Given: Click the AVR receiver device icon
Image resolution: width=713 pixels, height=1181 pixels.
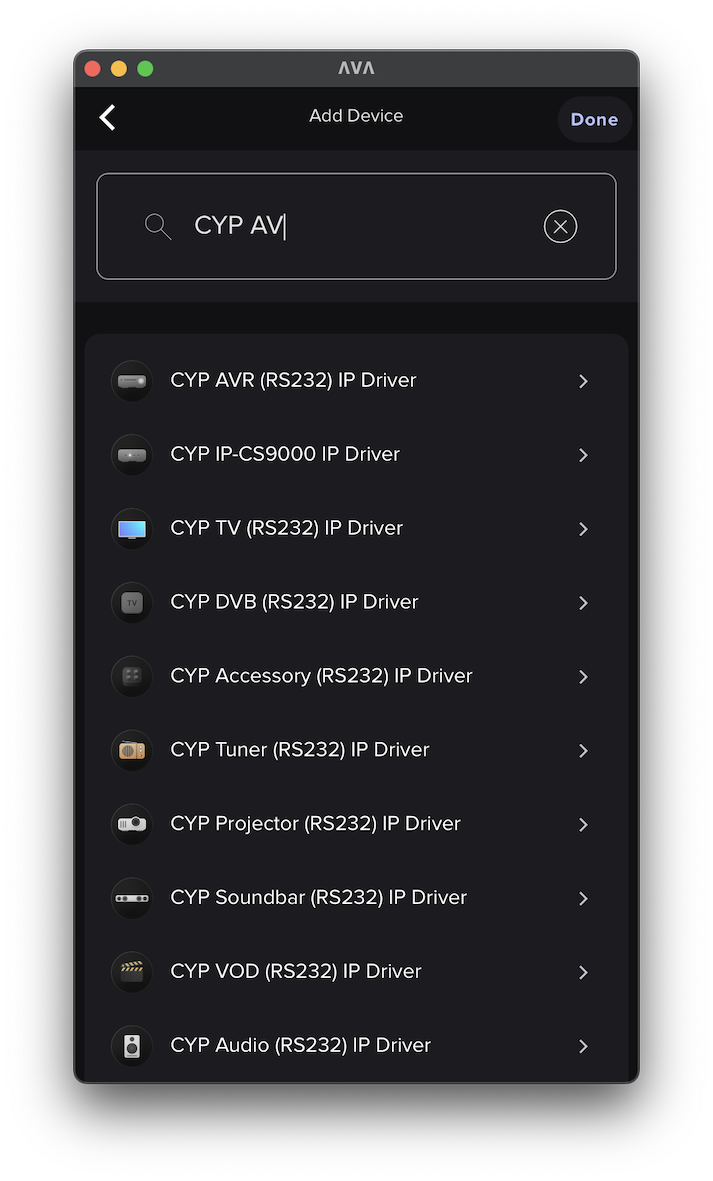Looking at the screenshot, I should [131, 381].
